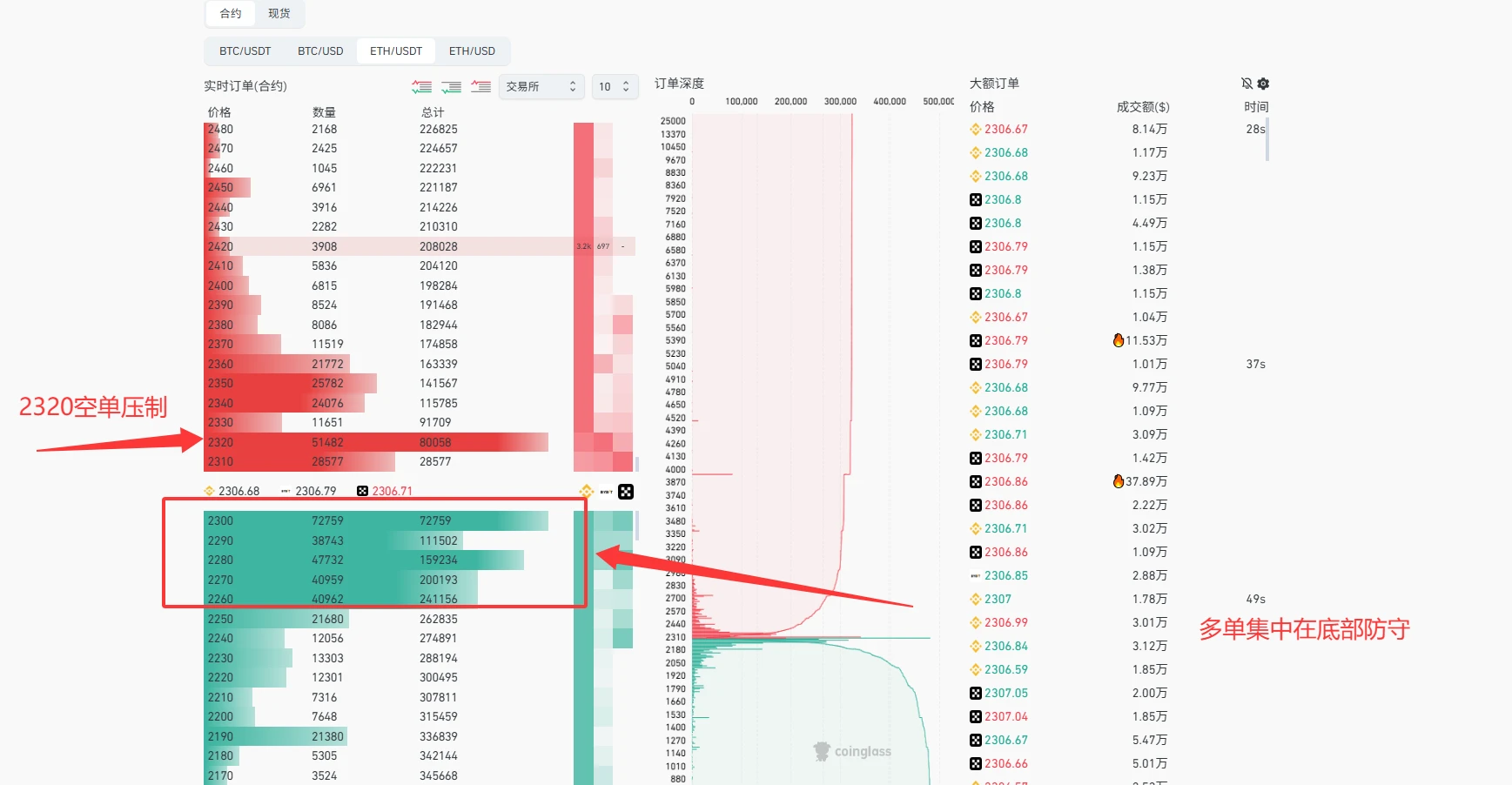Open large orders settings gear

(1263, 84)
